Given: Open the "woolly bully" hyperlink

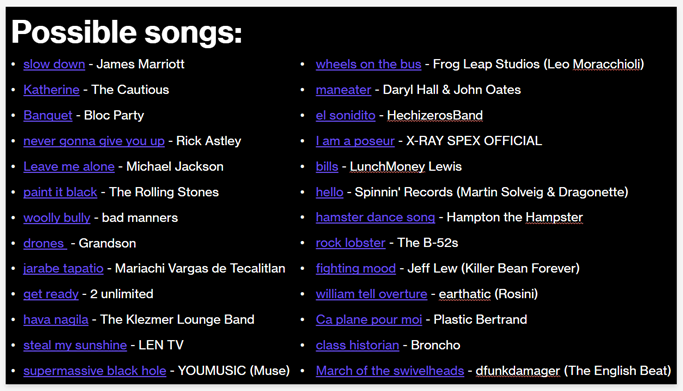Looking at the screenshot, I should (x=57, y=218).
